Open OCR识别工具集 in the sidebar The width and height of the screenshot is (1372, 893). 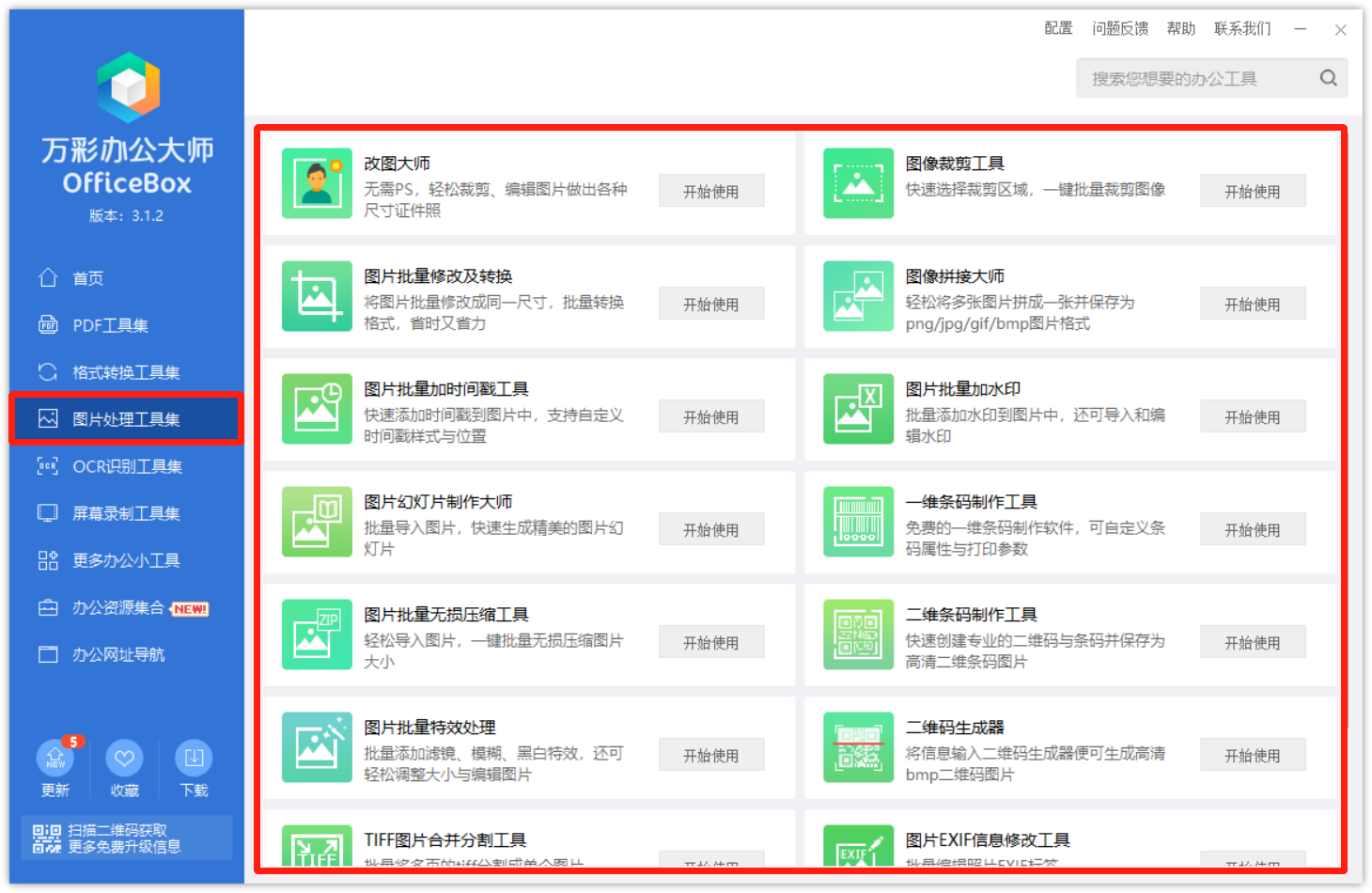pyautogui.click(x=126, y=466)
